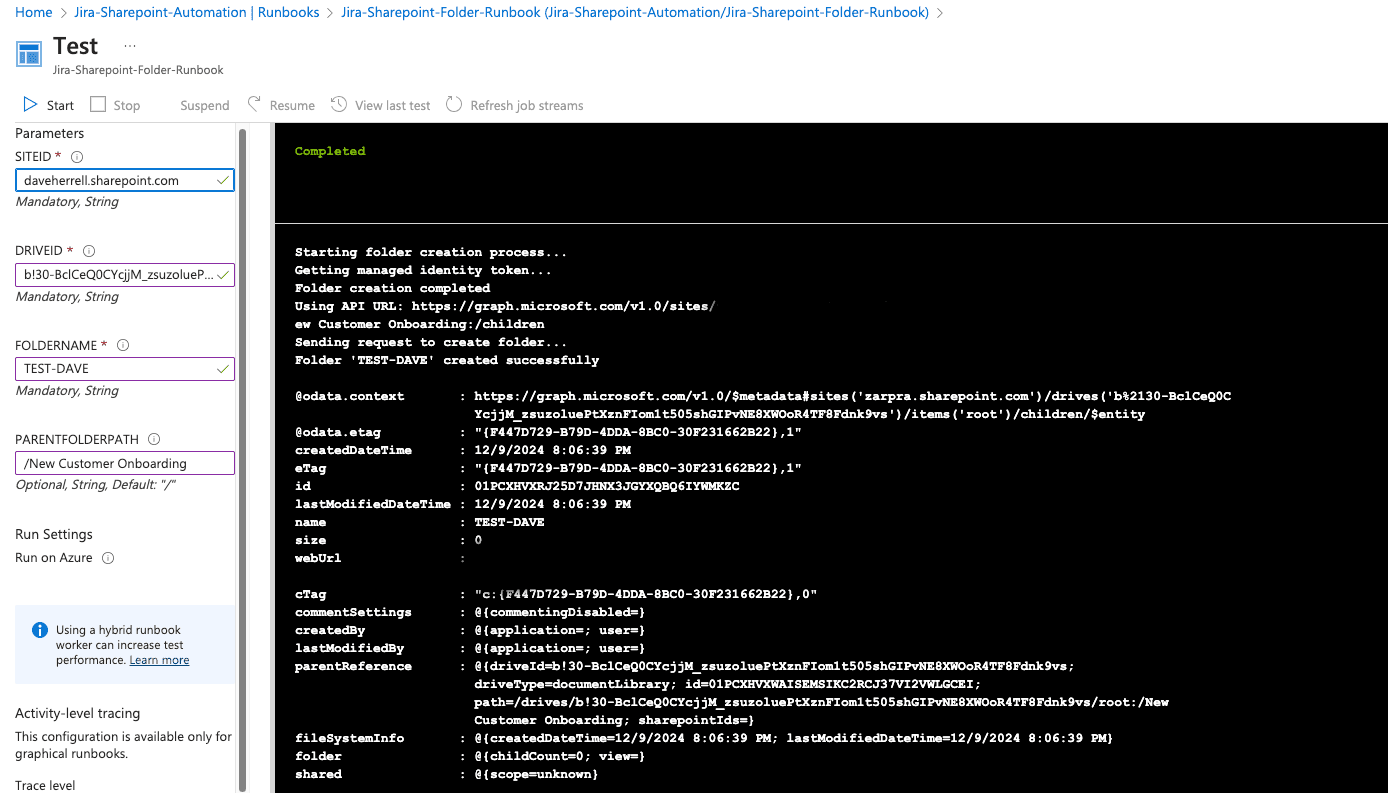Screen dimensions: 1388x793
Task: Click the FOLDERNAME info icon
Action: point(123,346)
